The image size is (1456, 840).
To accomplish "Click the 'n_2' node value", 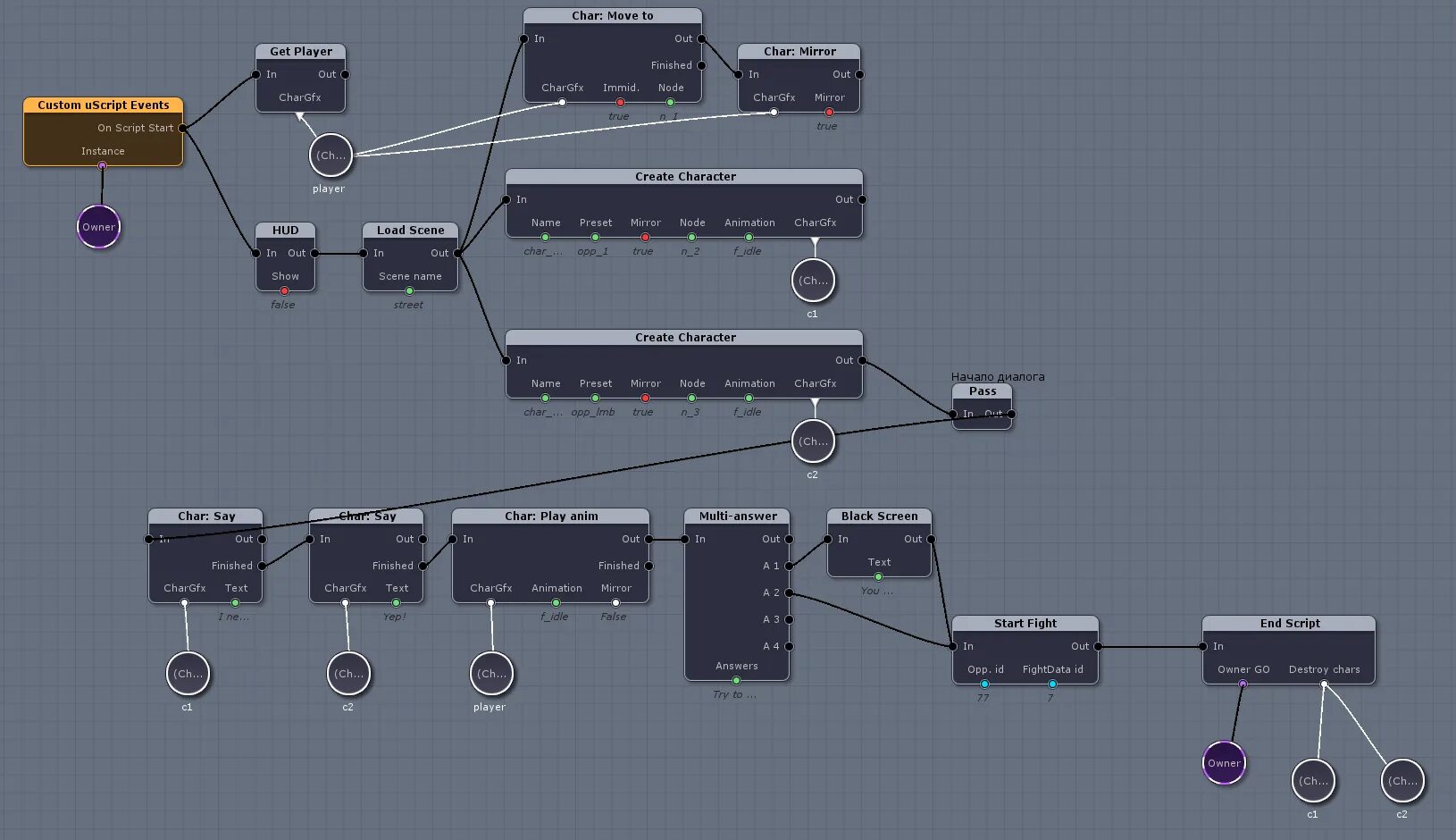I will [x=690, y=251].
